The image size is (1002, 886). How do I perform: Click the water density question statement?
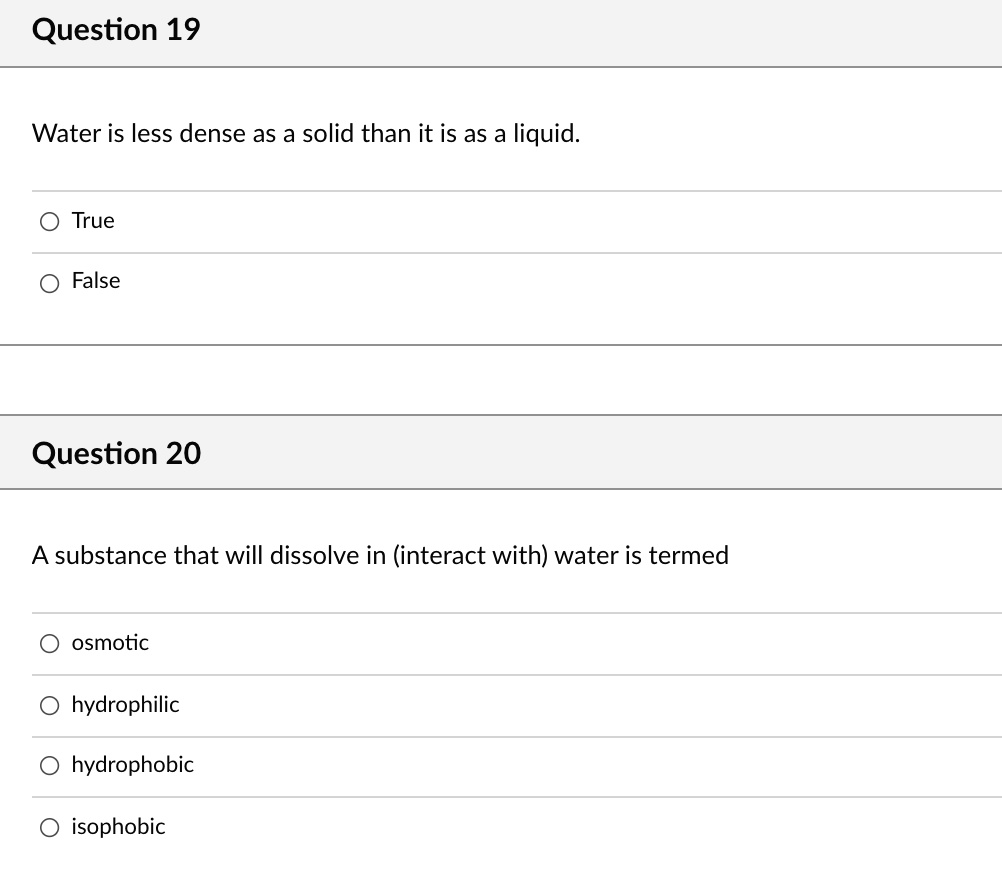[305, 133]
